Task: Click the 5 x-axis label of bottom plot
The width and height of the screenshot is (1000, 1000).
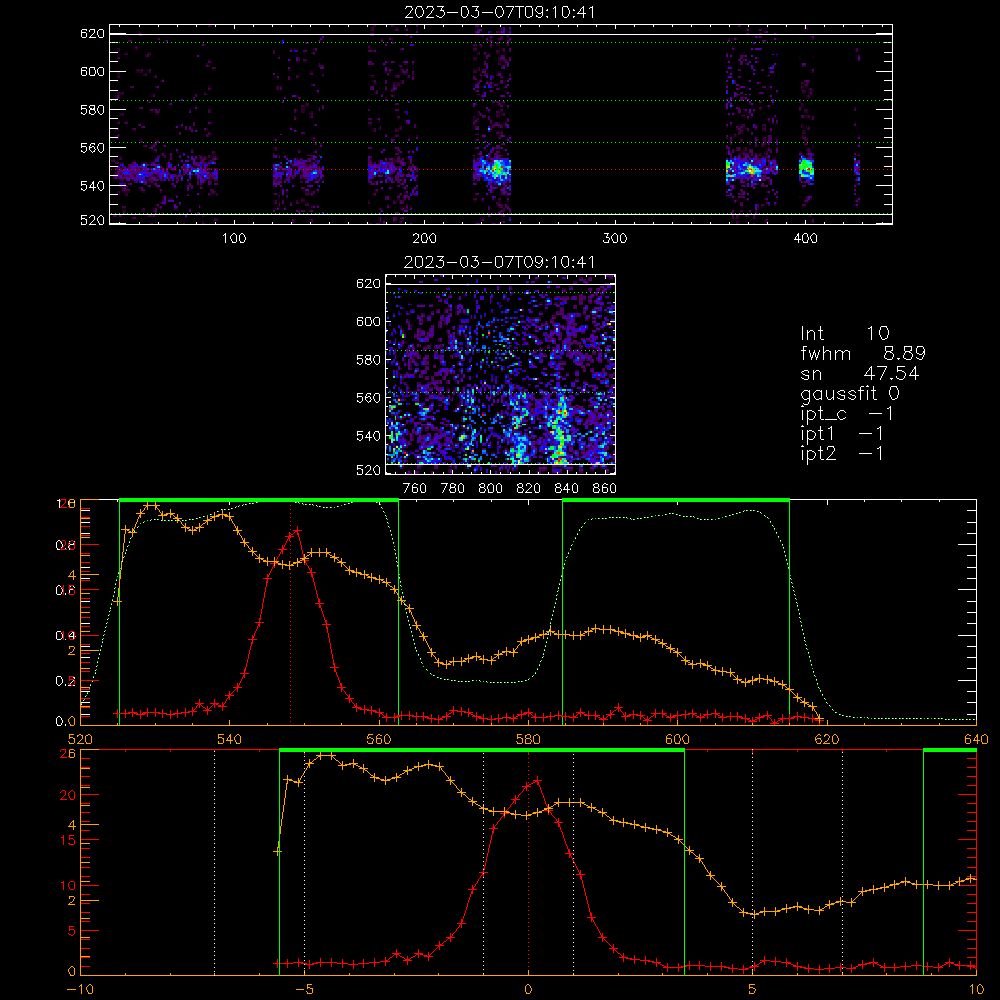Action: 752,989
